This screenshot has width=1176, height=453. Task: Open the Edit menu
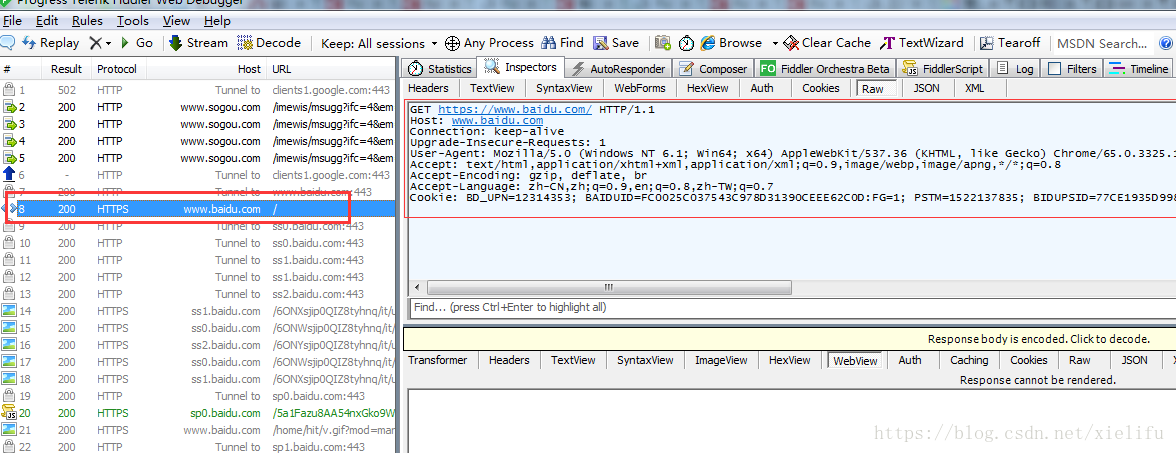pos(46,20)
